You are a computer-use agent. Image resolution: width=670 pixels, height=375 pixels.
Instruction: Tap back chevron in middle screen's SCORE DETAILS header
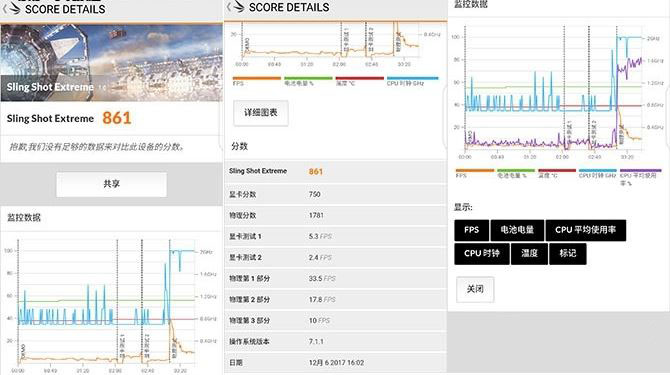pos(229,6)
